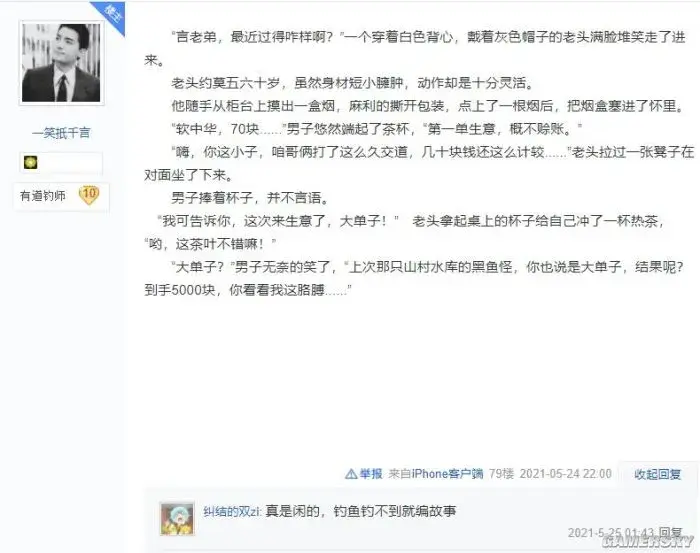
Task: Click the level 10 heart badge
Action: pos(89,195)
